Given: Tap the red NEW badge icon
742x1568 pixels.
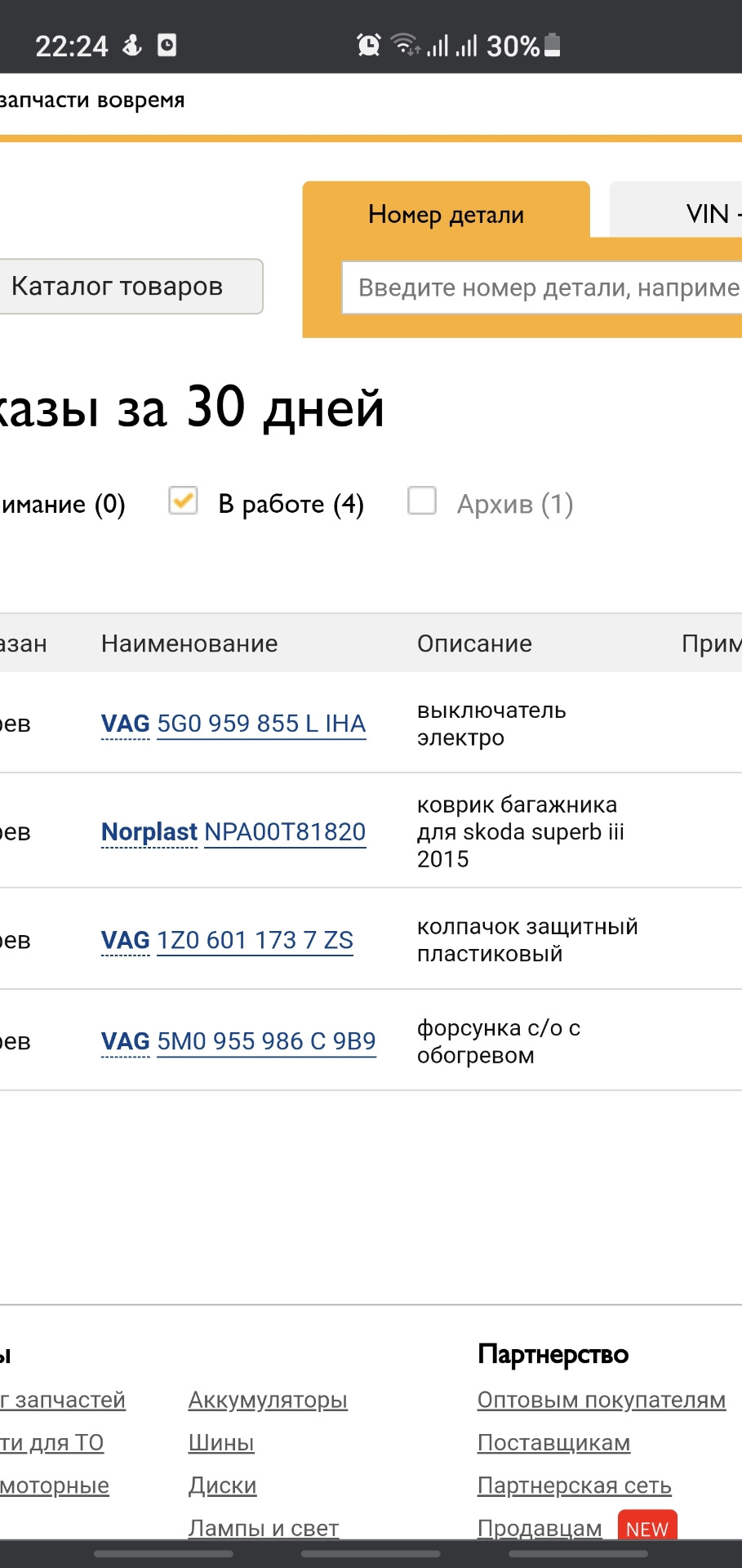Looking at the screenshot, I should coord(647,1528).
